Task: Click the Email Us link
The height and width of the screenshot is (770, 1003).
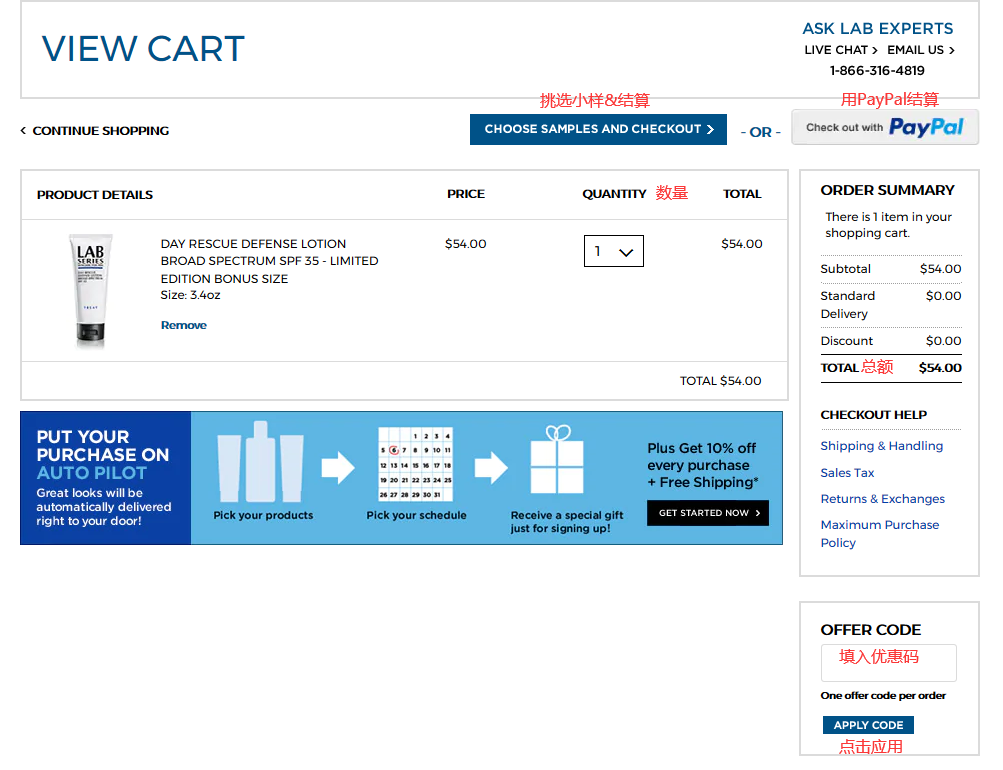Action: (x=920, y=50)
